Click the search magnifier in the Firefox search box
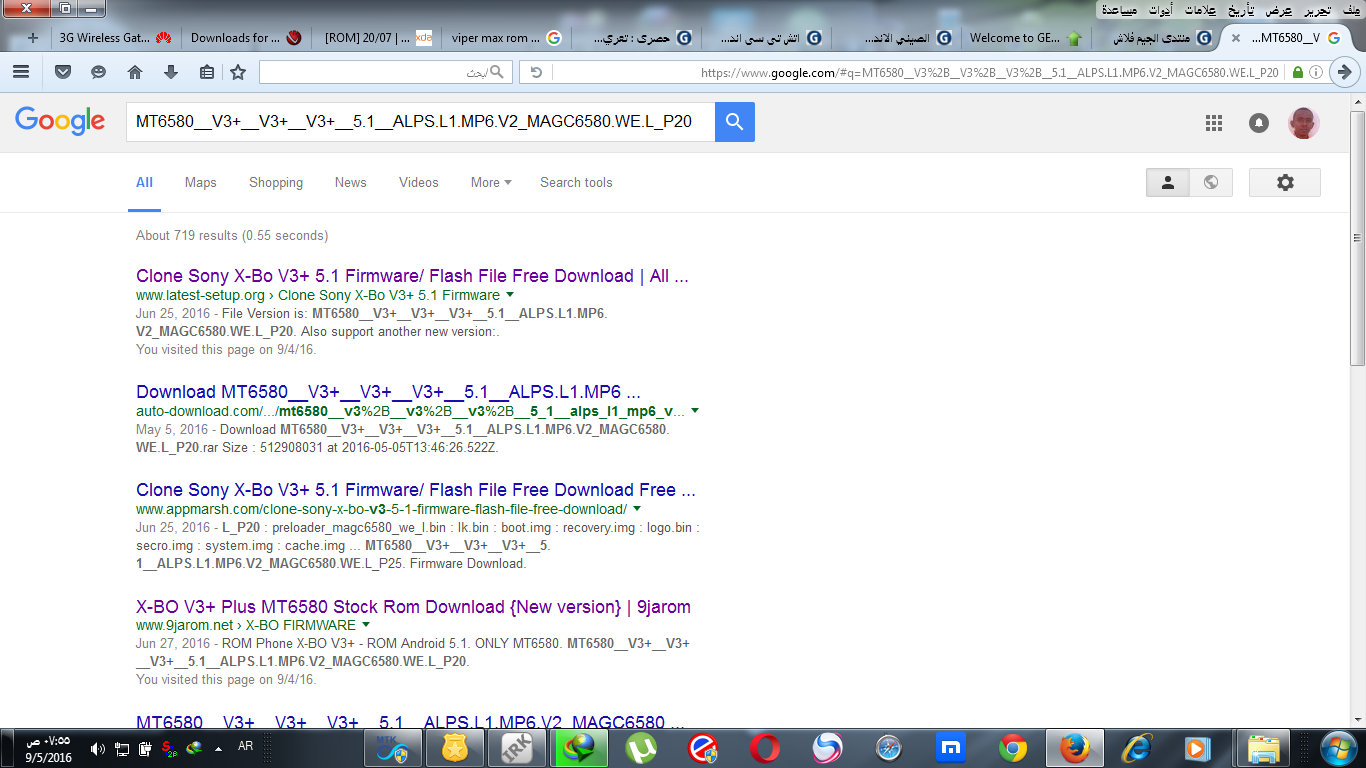Image resolution: width=1366 pixels, height=768 pixels. (x=498, y=72)
